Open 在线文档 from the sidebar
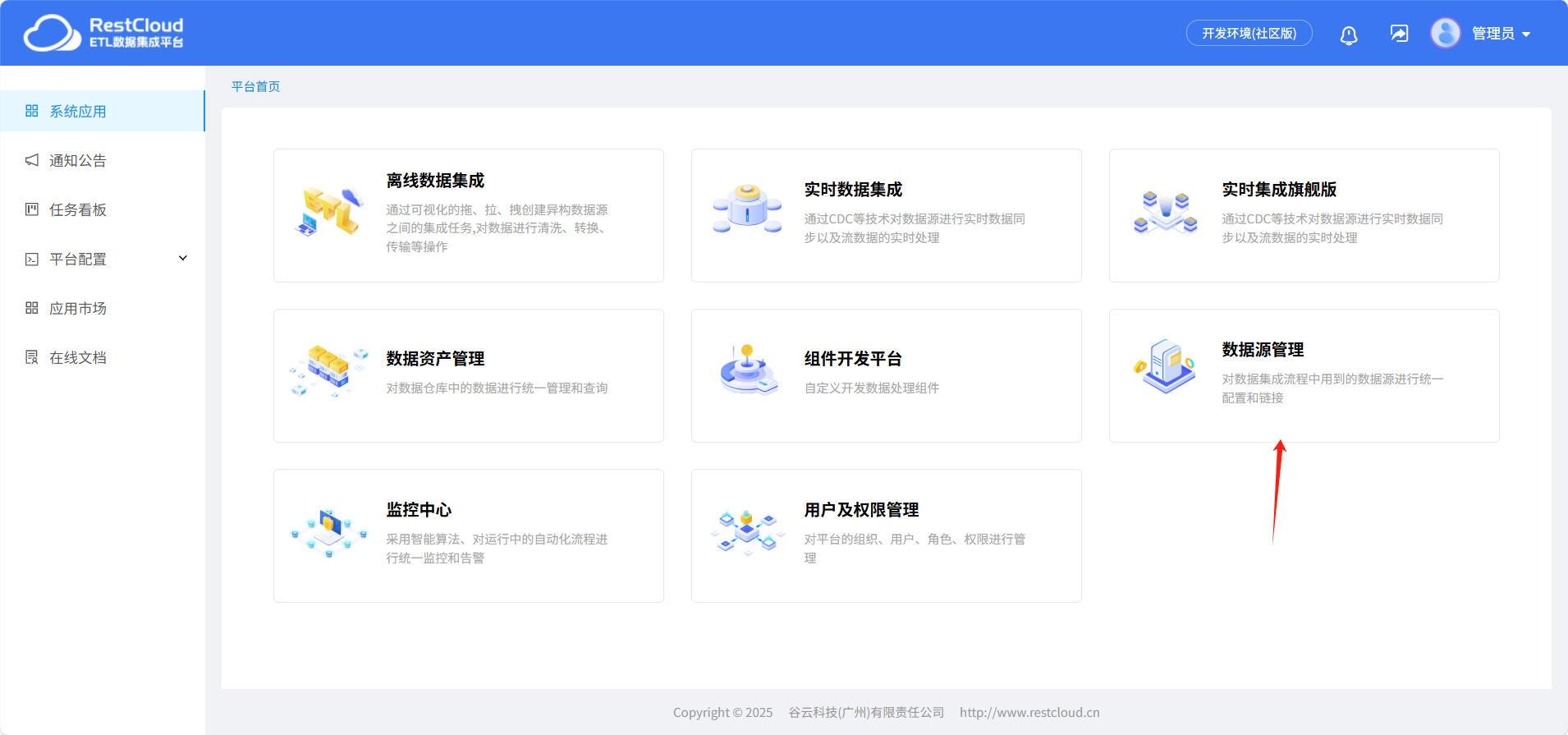The width and height of the screenshot is (1568, 735). tap(103, 357)
